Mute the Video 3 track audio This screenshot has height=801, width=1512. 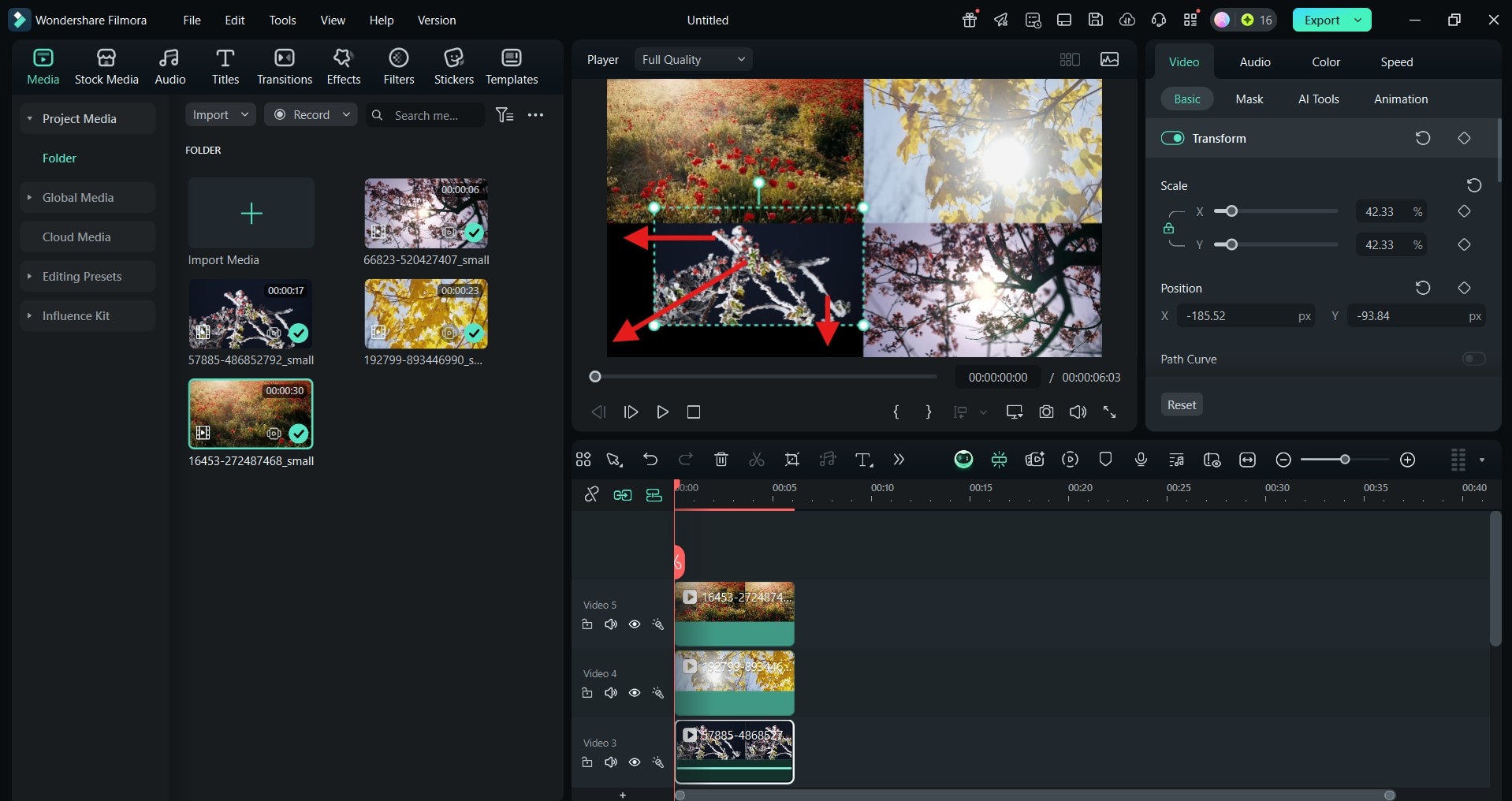[x=611, y=762]
